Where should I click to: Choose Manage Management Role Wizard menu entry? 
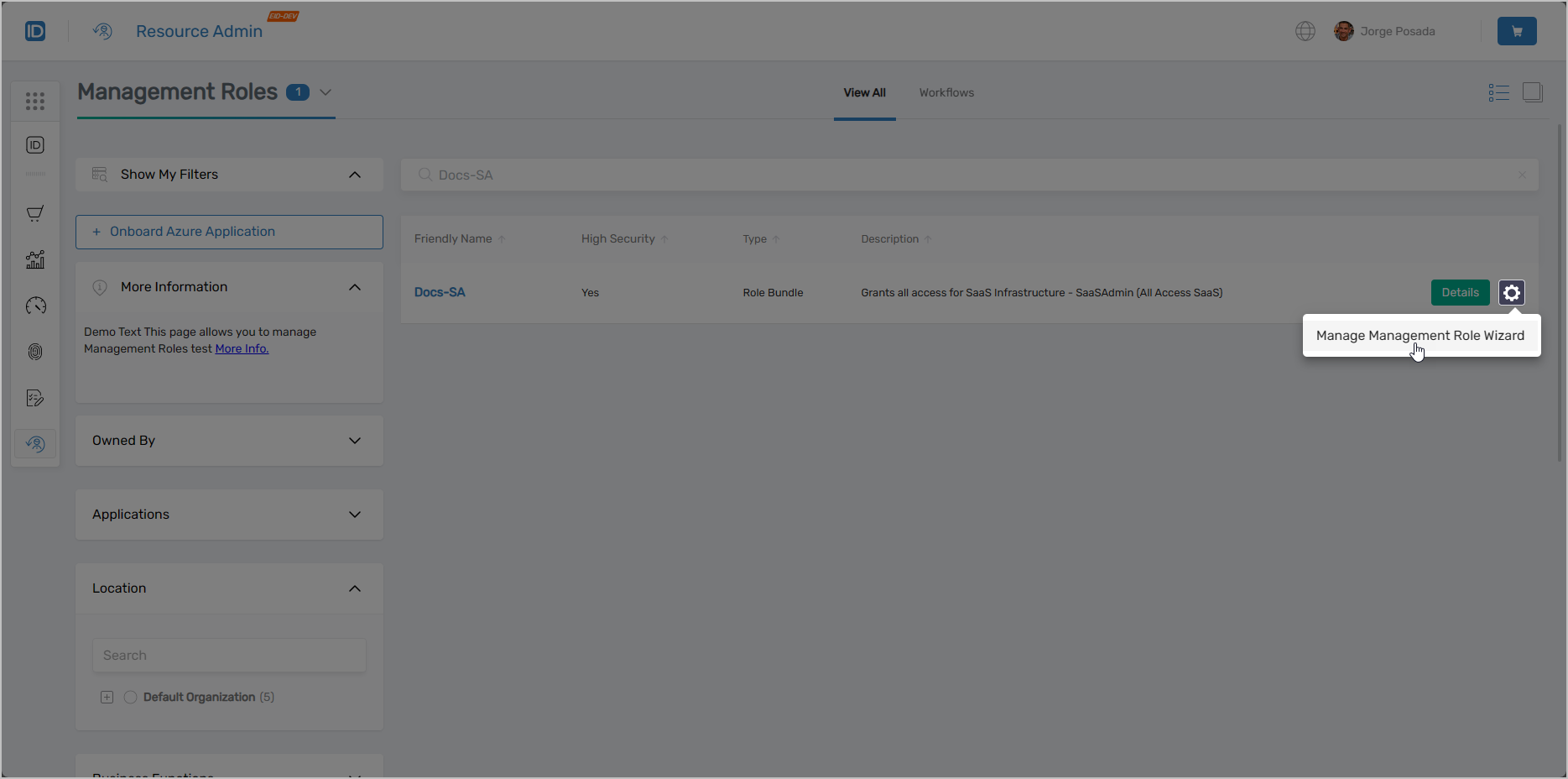click(1420, 335)
